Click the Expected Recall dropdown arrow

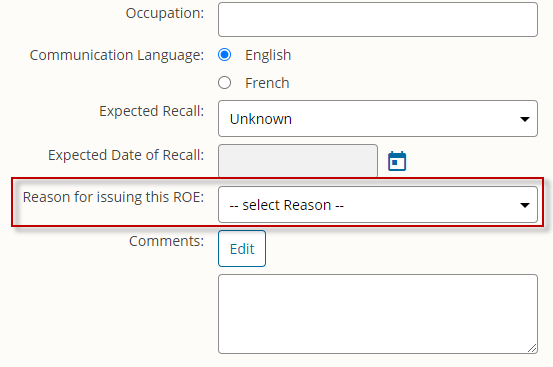point(525,119)
